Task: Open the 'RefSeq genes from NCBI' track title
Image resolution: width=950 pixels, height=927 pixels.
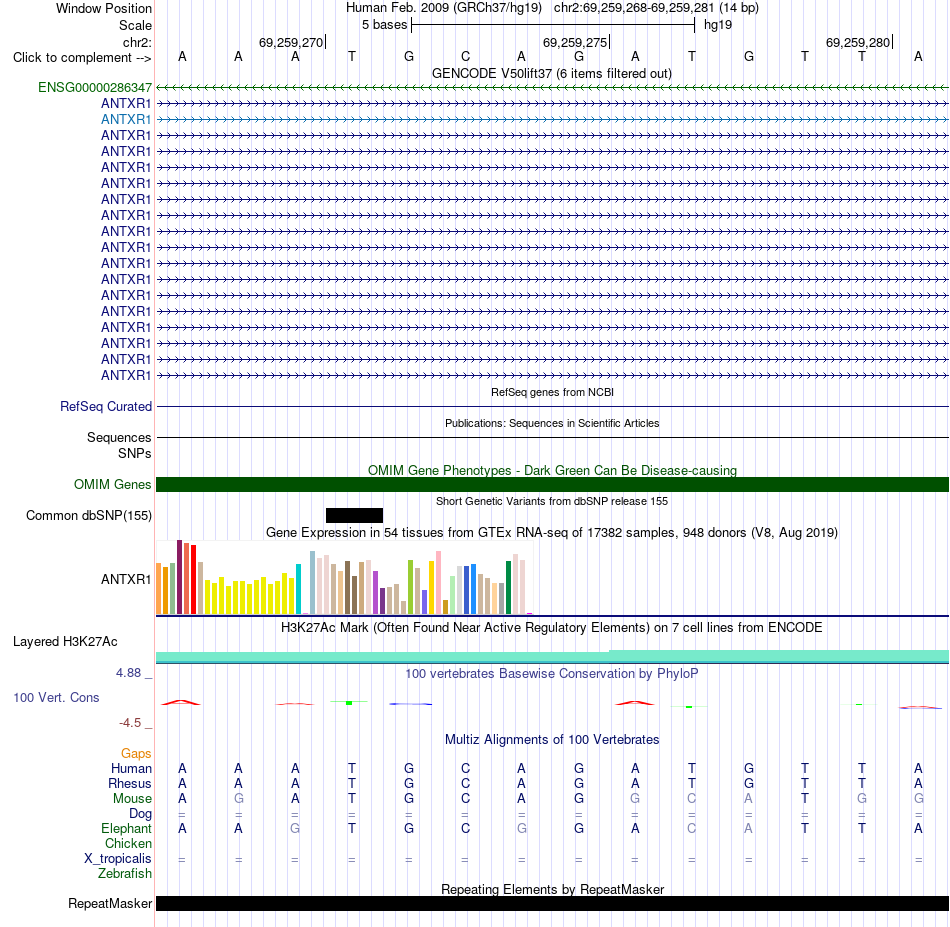Action: coord(552,392)
